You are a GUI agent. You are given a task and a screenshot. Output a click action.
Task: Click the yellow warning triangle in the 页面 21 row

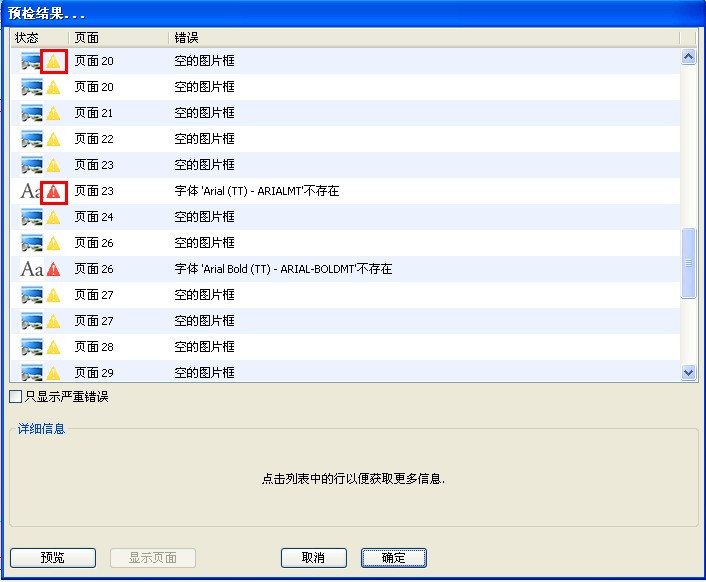[x=53, y=113]
